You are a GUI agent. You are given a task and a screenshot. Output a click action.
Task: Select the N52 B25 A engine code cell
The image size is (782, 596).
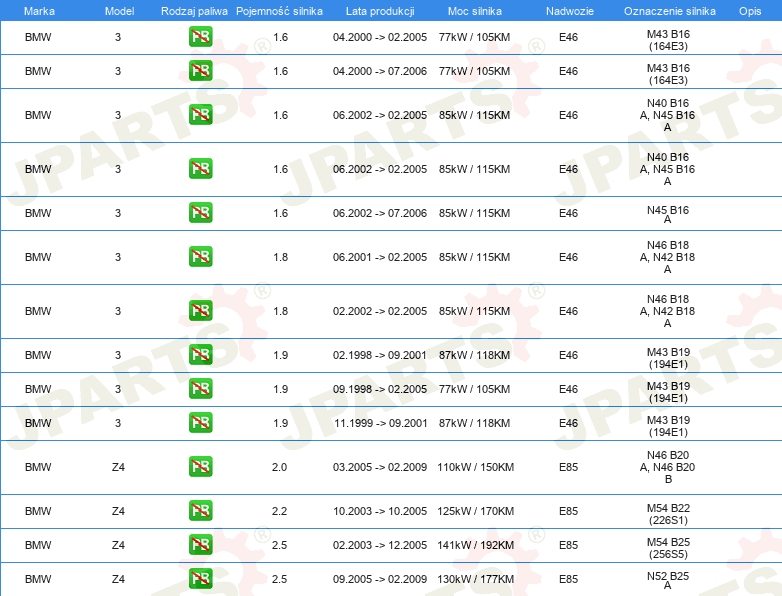(x=667, y=580)
